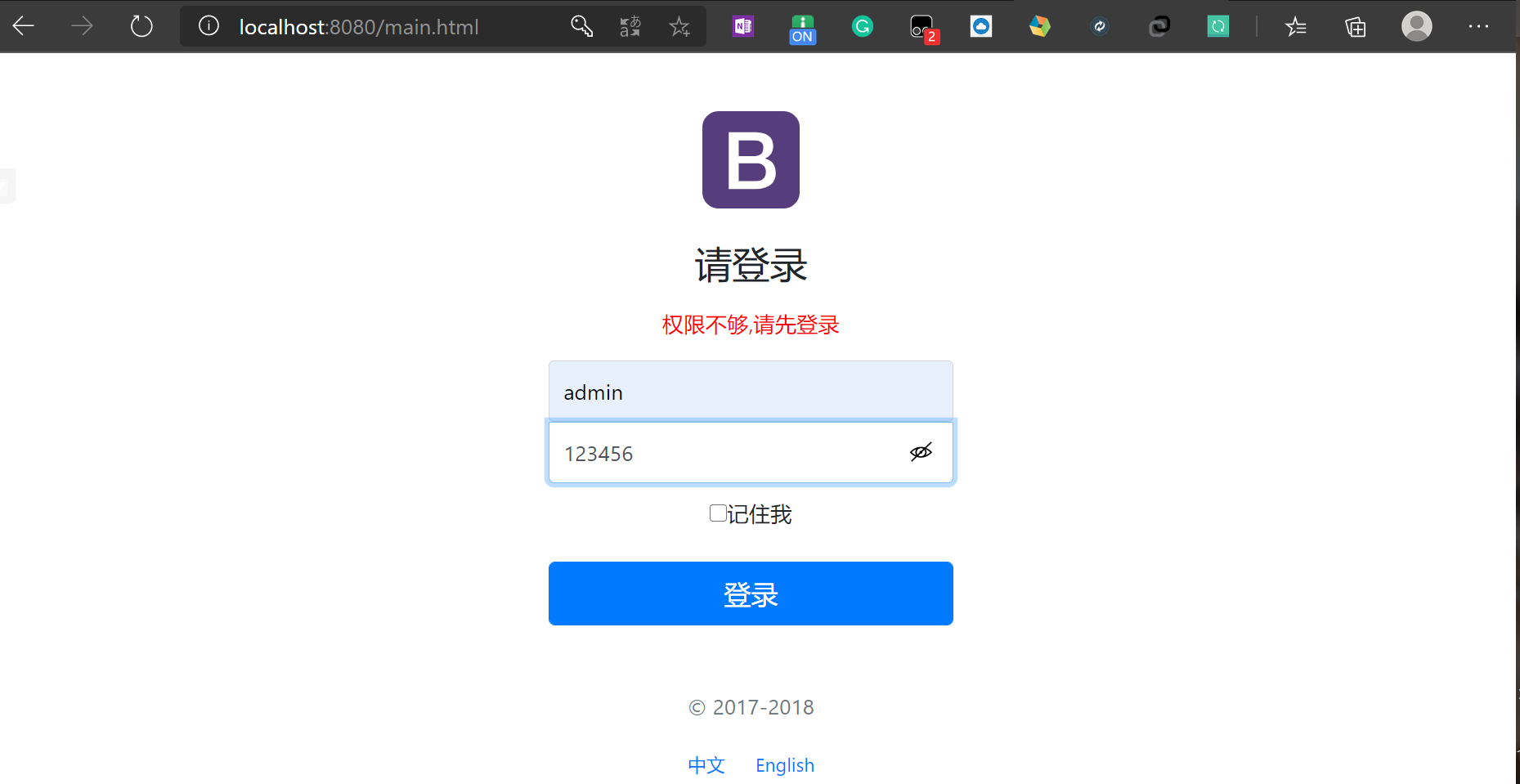
Task: Click the gray link-shaped extension icon
Action: click(1159, 26)
